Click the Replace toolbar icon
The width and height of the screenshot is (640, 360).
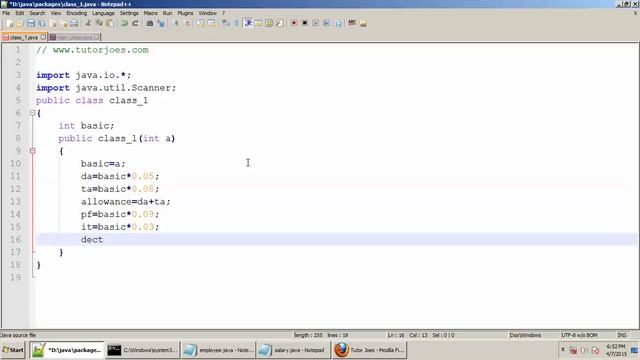point(161,23)
